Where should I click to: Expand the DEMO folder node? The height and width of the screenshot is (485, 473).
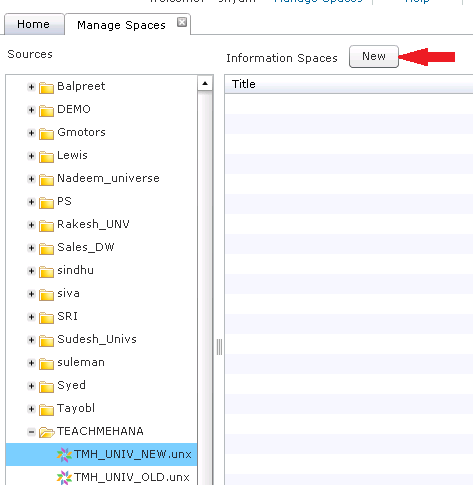click(x=31, y=110)
